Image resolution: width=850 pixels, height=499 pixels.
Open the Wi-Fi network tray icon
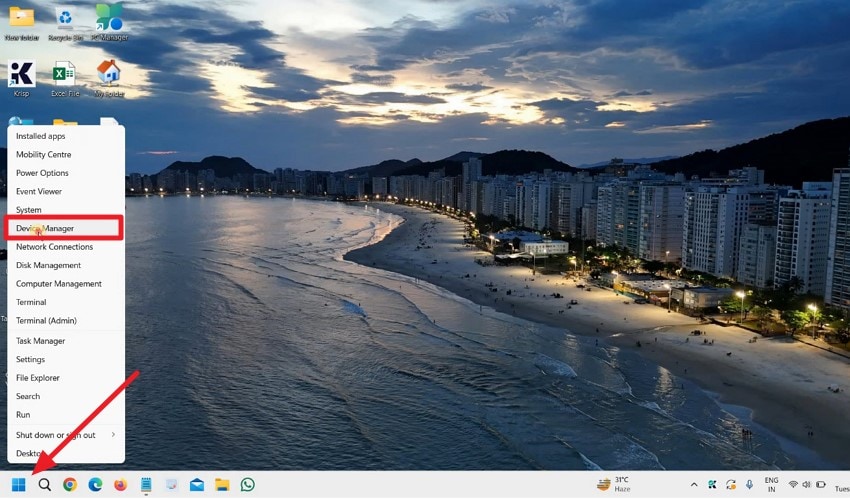click(793, 484)
